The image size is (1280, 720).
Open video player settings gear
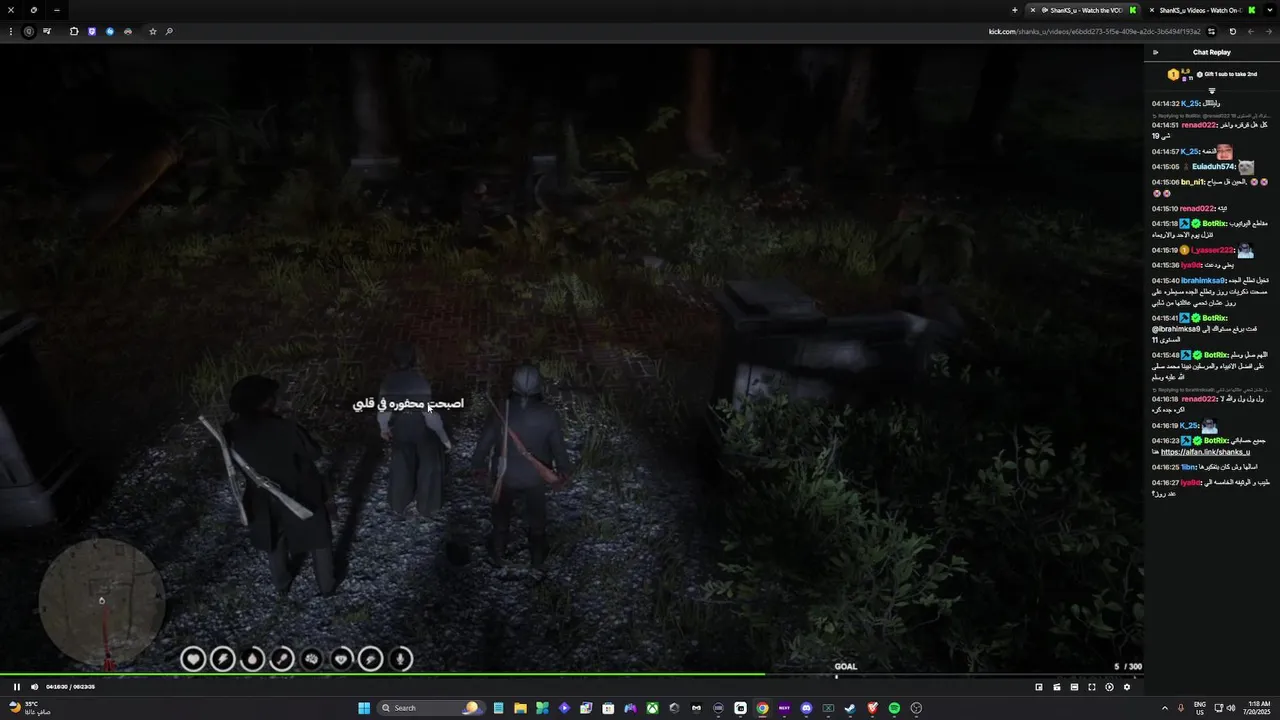click(1127, 687)
